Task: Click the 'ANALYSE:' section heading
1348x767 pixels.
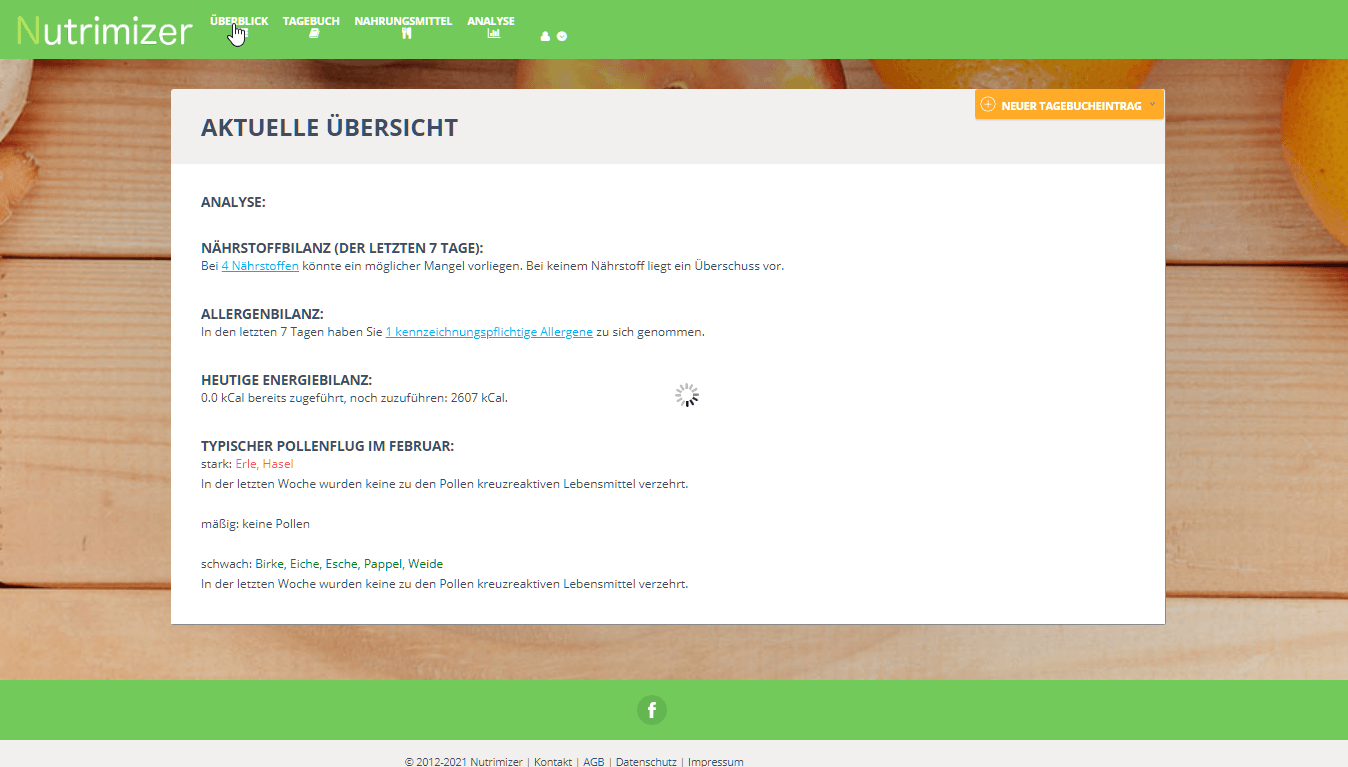Action: (x=233, y=202)
